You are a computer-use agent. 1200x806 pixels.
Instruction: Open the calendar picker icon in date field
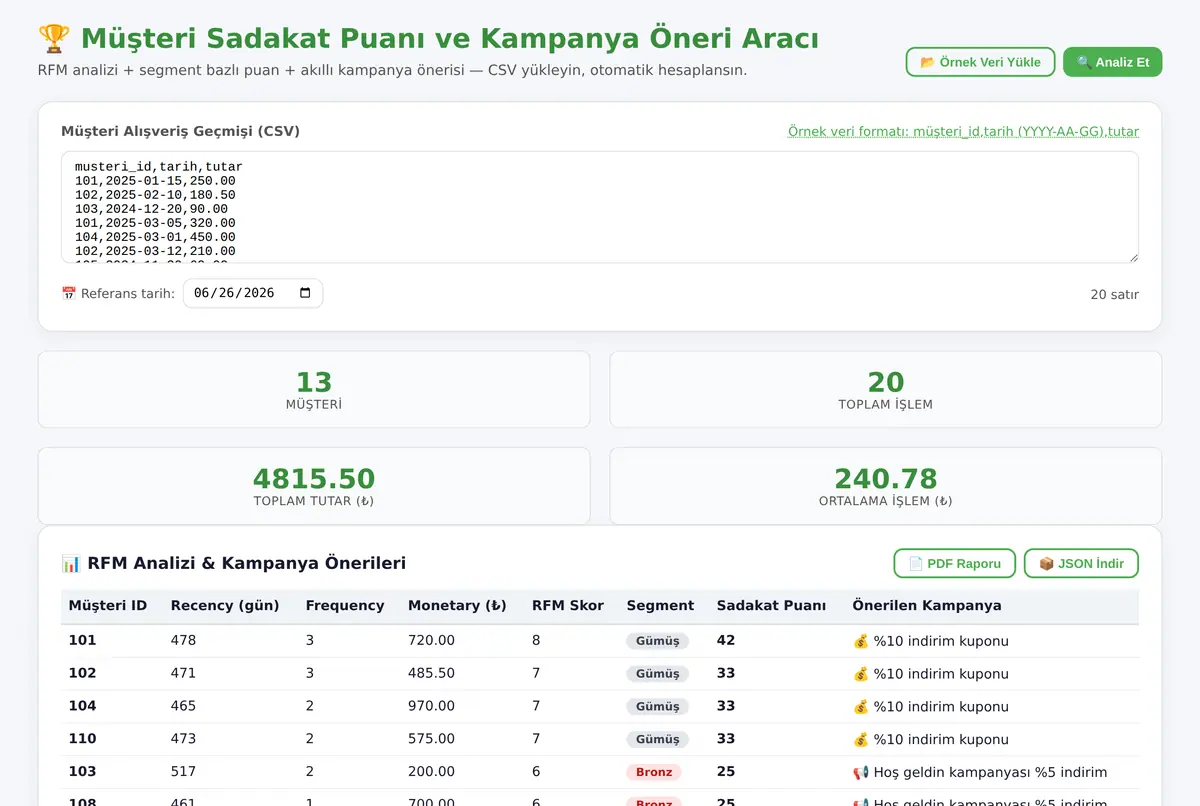tap(305, 293)
